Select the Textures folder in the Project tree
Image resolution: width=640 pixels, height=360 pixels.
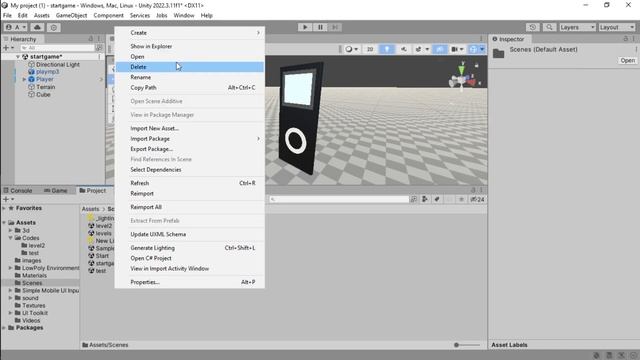[x=33, y=305]
